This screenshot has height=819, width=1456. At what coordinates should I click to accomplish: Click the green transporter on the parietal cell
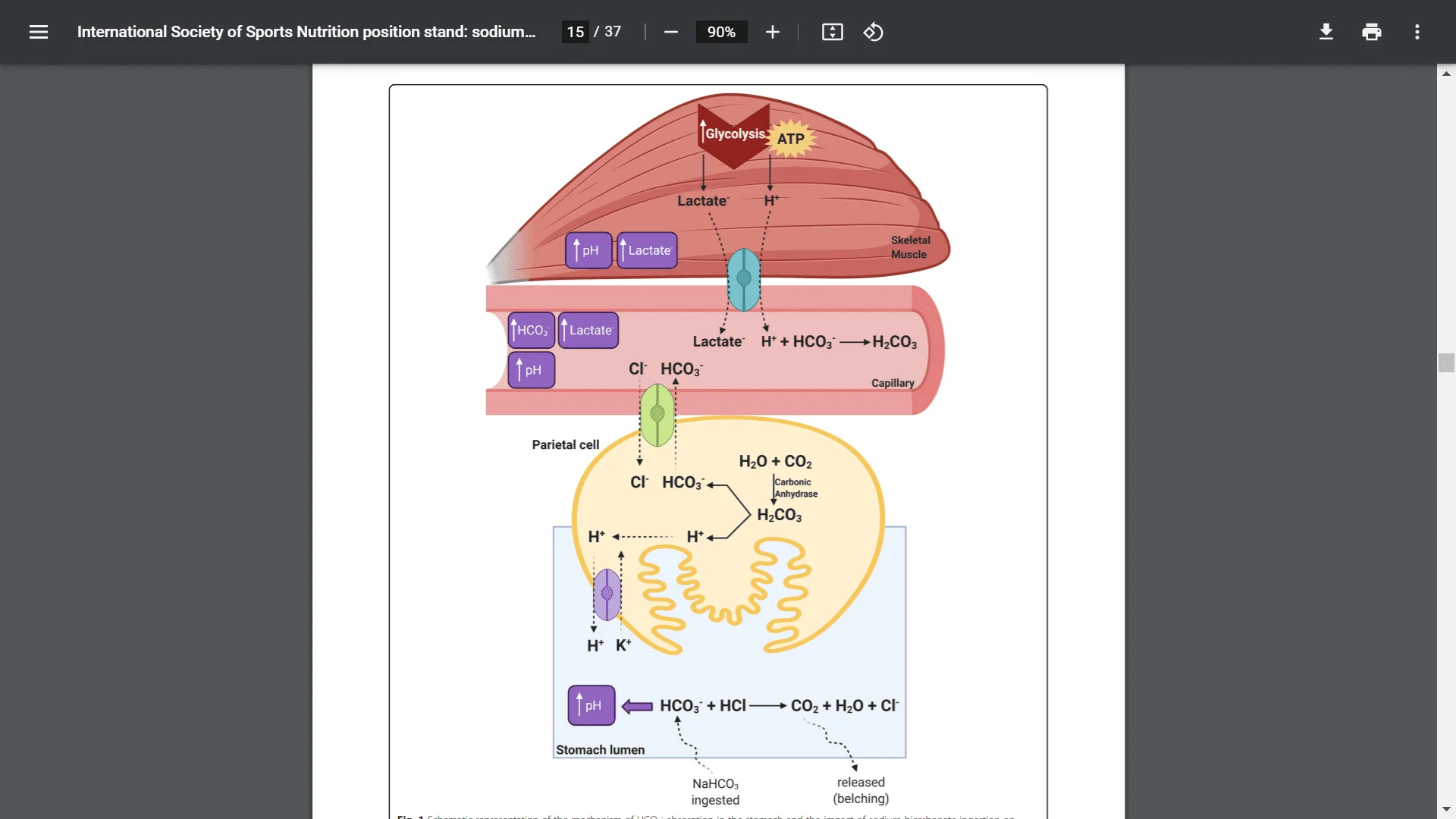point(657,415)
